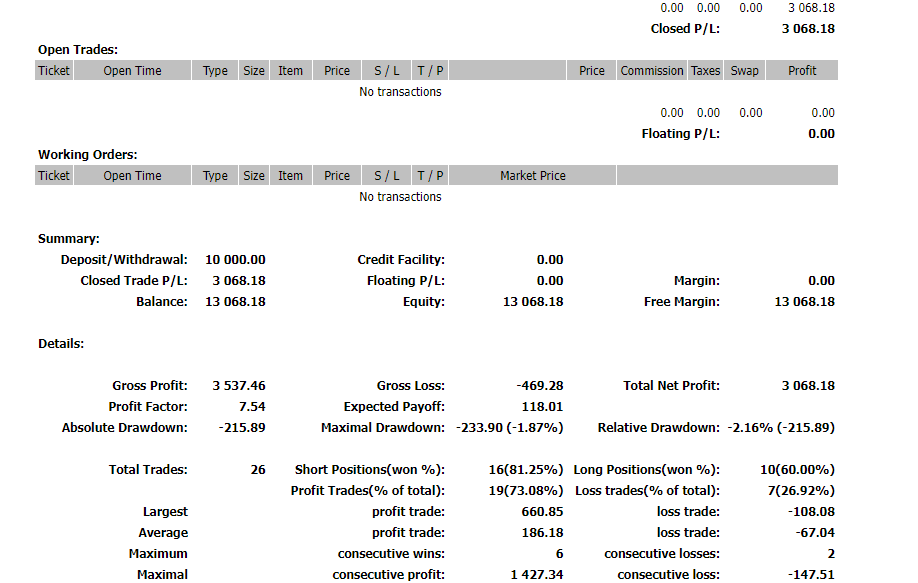This screenshot has height=583, width=918.
Task: Select the Type header in the Working Orders table
Action: point(215,175)
